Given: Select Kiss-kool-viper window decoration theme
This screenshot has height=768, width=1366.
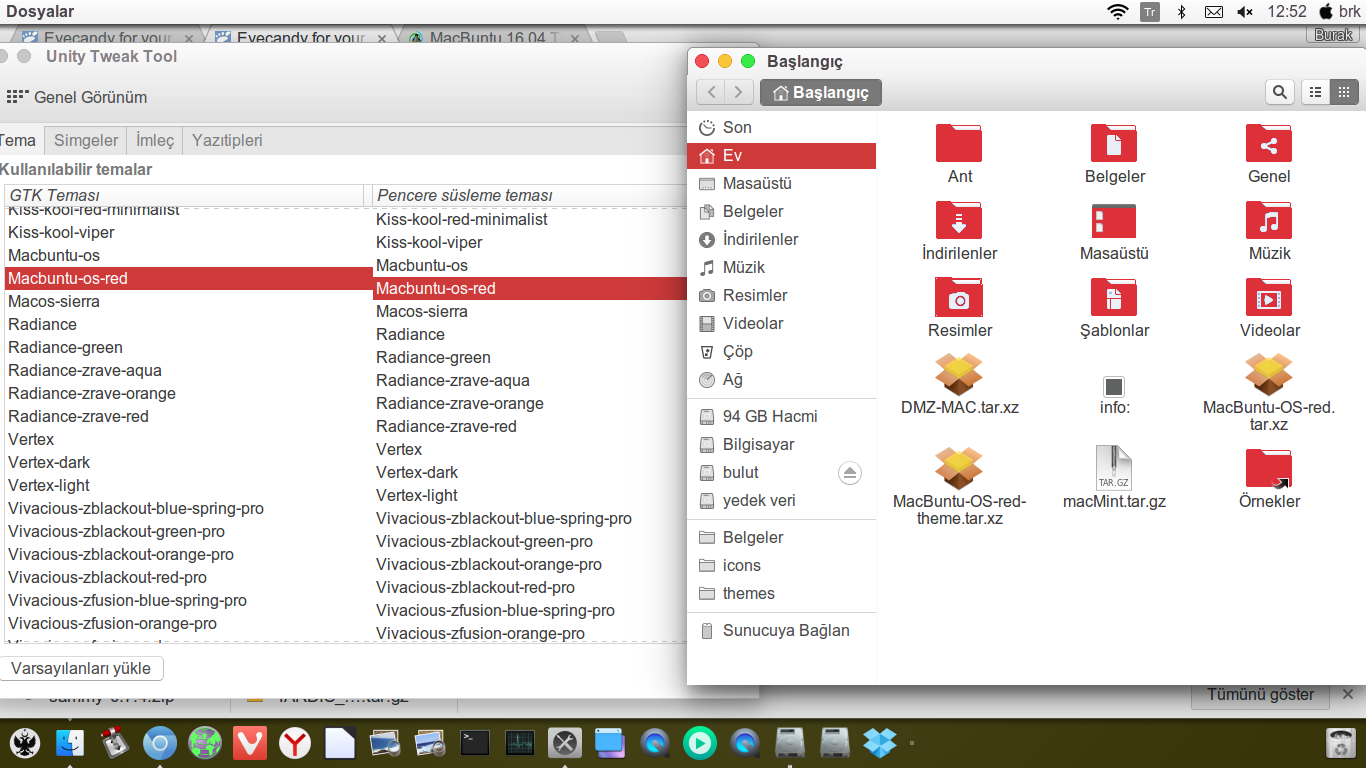Looking at the screenshot, I should 530,242.
